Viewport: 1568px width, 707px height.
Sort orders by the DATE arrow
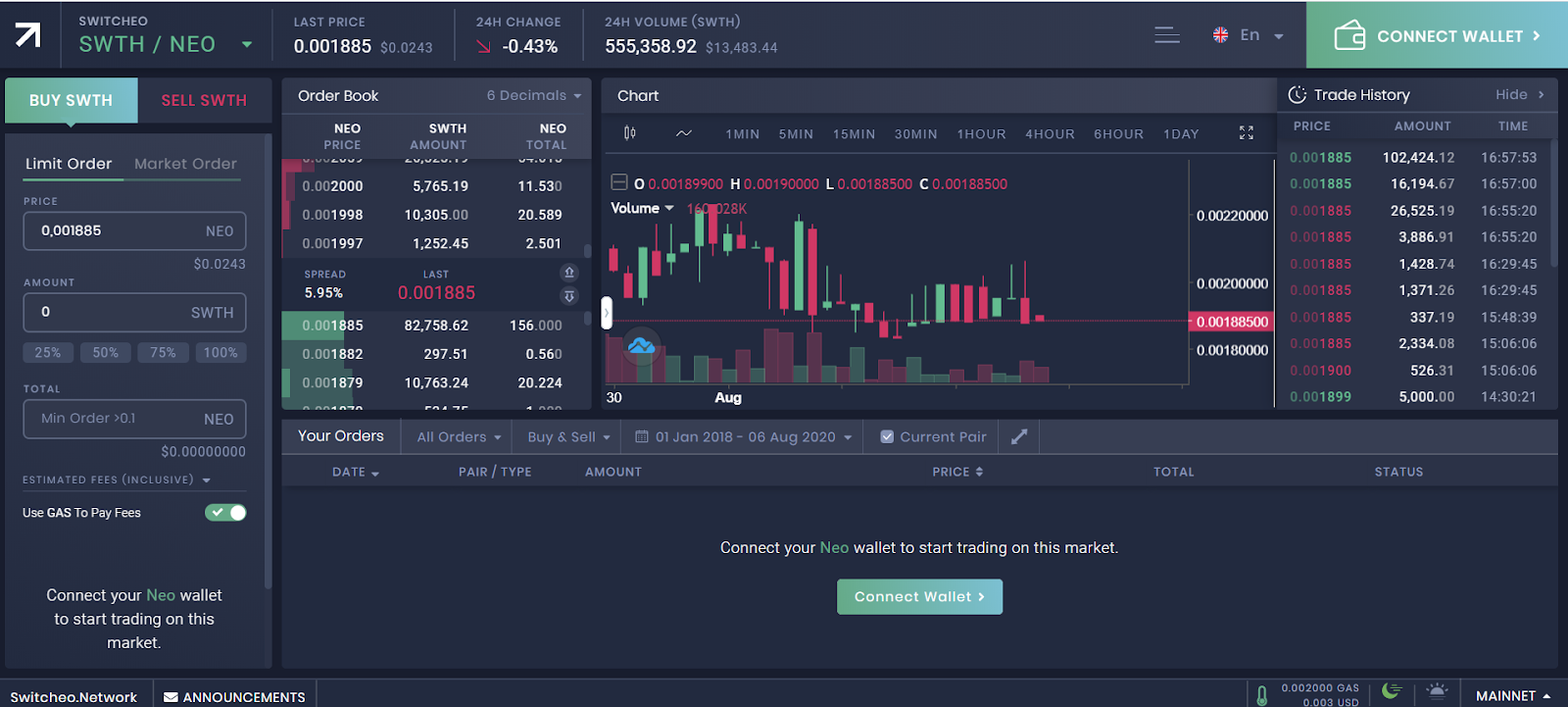[375, 474]
